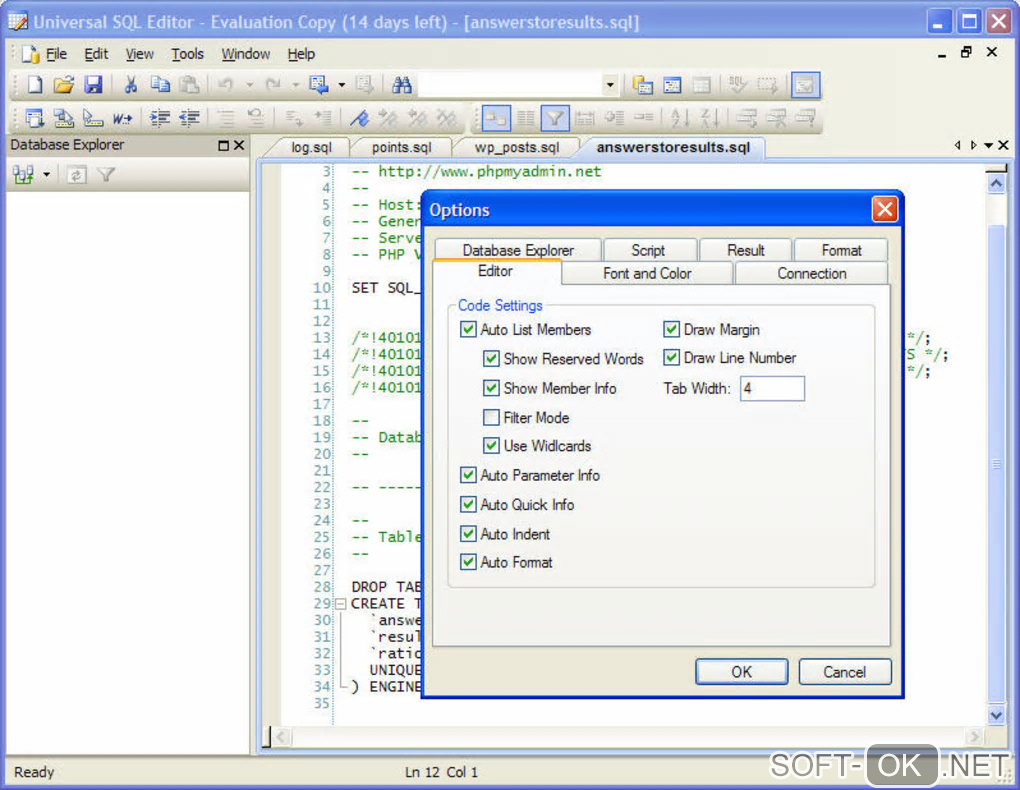Toggle the Database Explorer toolbar icon
Image resolution: width=1020 pixels, height=790 pixels.
point(643,85)
